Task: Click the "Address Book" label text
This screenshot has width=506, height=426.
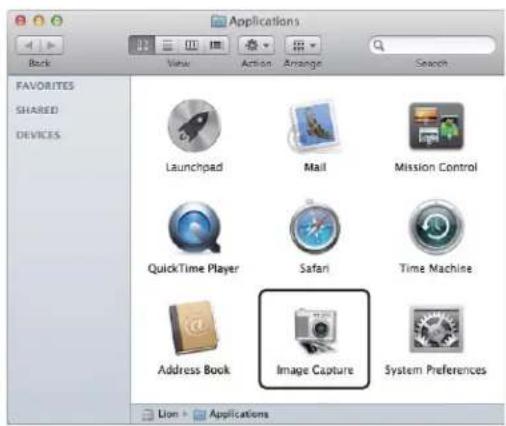Action: point(194,370)
